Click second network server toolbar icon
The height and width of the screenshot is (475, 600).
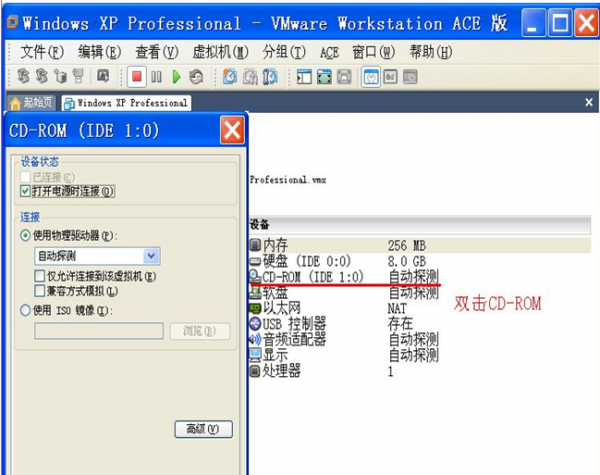click(x=42, y=76)
